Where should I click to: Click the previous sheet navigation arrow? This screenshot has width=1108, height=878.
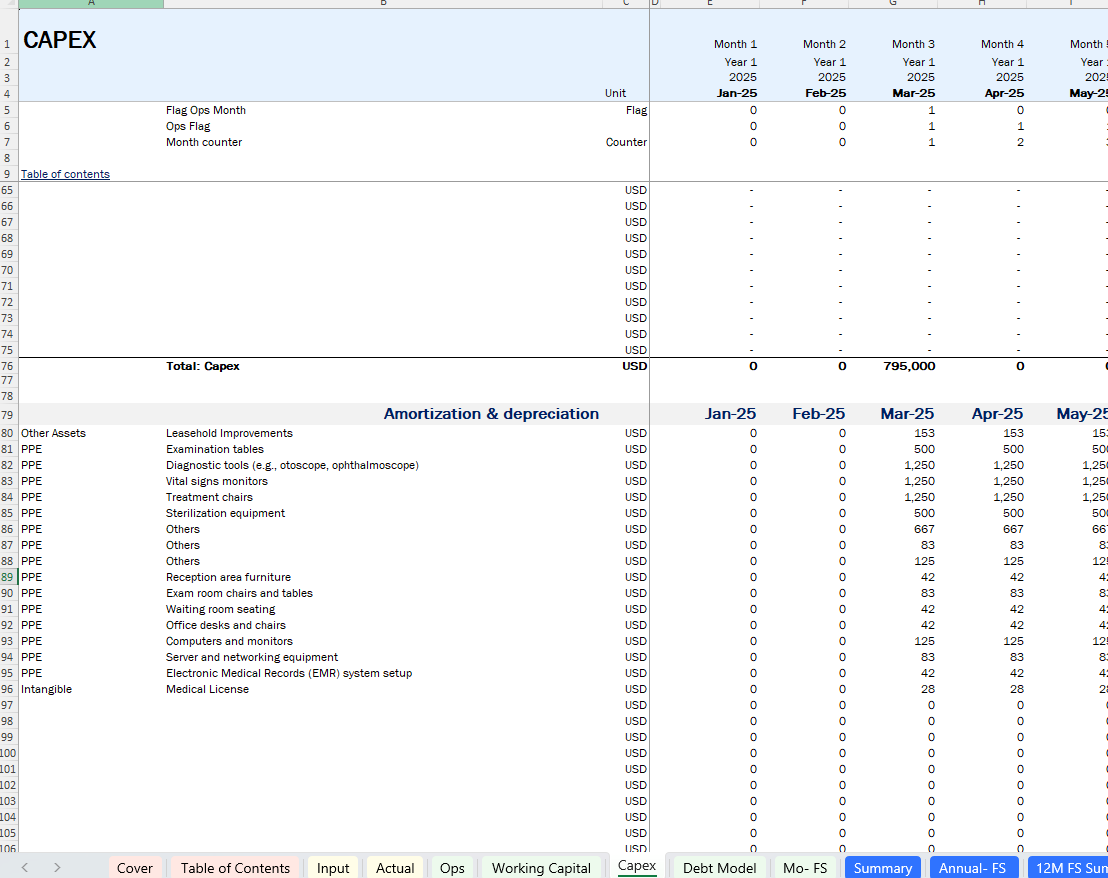coord(25,867)
